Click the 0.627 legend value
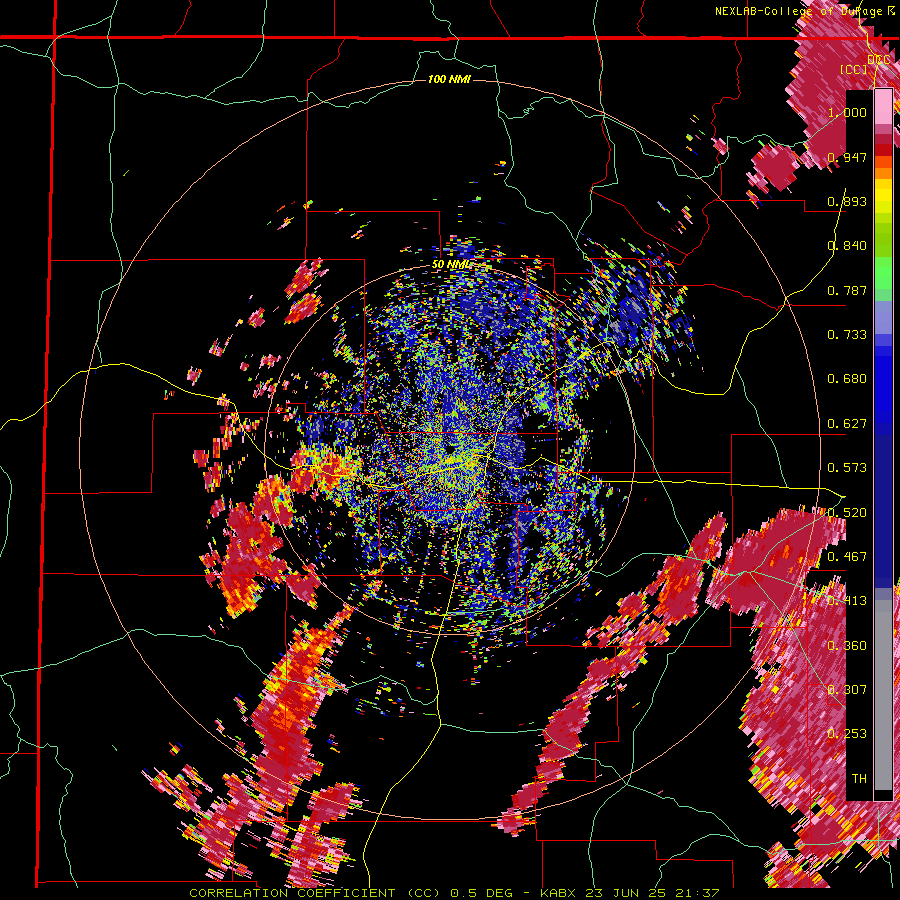The height and width of the screenshot is (900, 900). [847, 424]
